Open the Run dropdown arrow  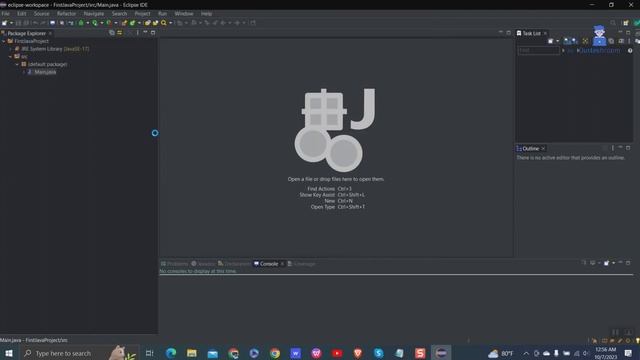click(x=102, y=23)
